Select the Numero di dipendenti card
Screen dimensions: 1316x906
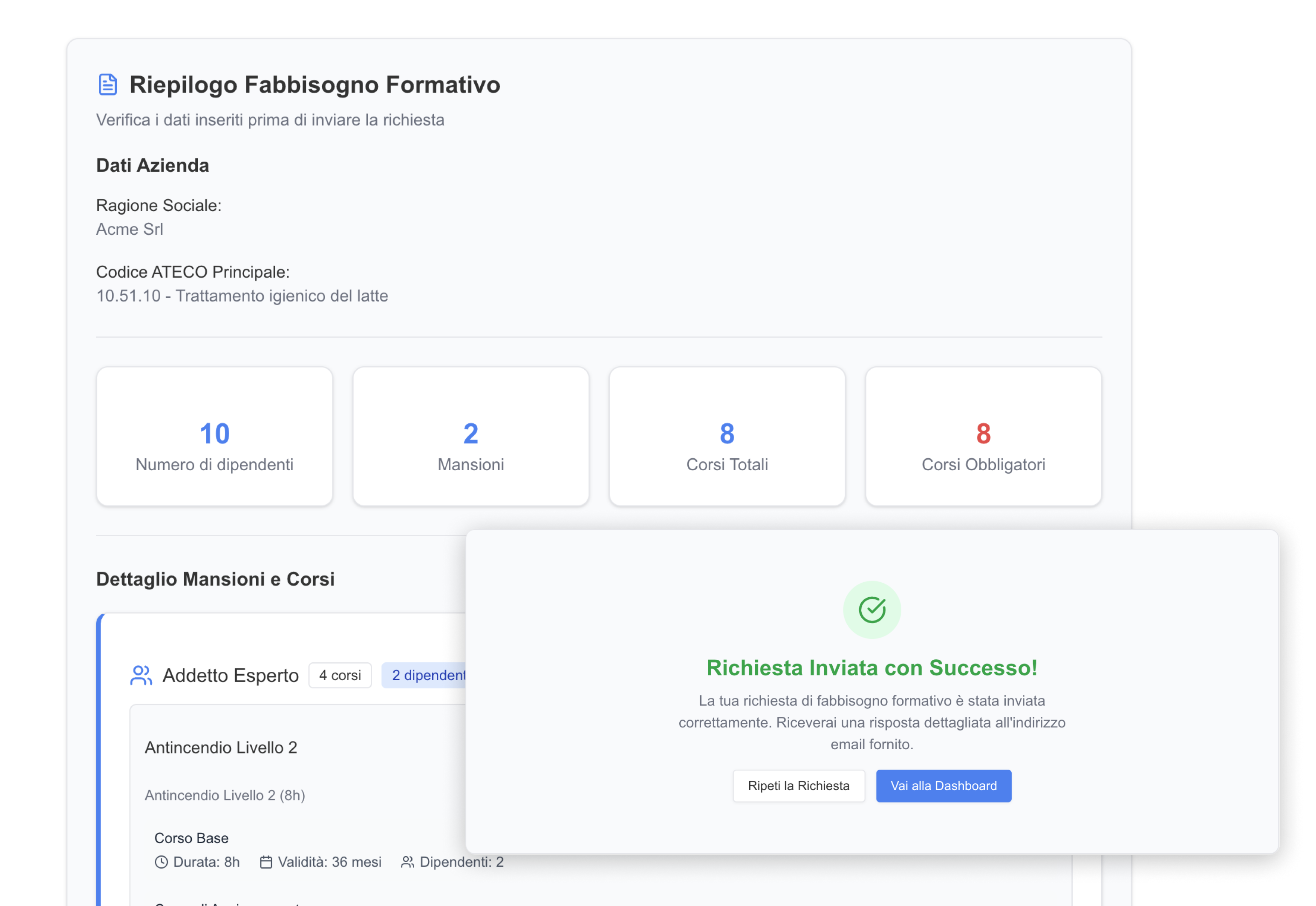(214, 436)
